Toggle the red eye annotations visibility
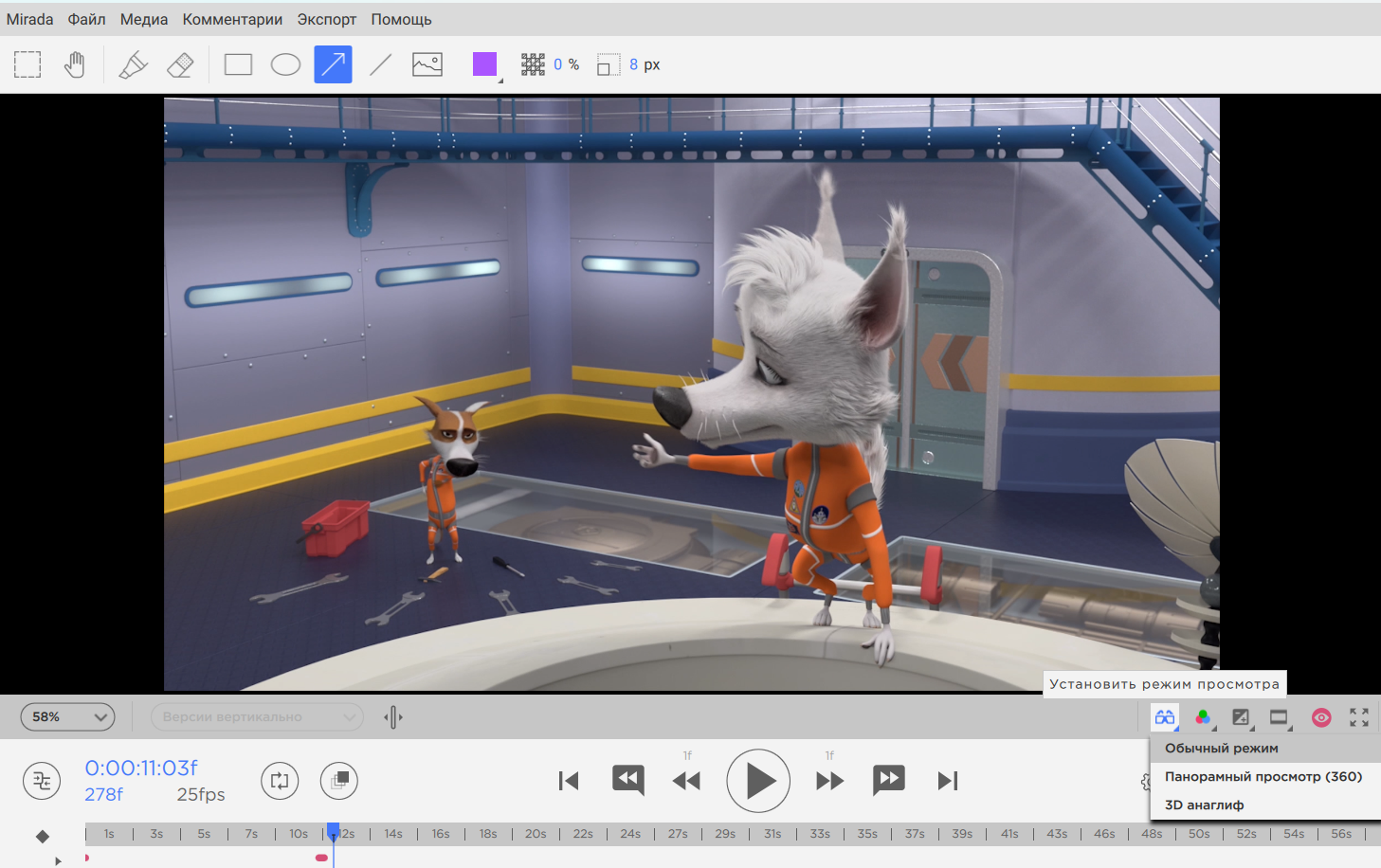 point(1321,717)
